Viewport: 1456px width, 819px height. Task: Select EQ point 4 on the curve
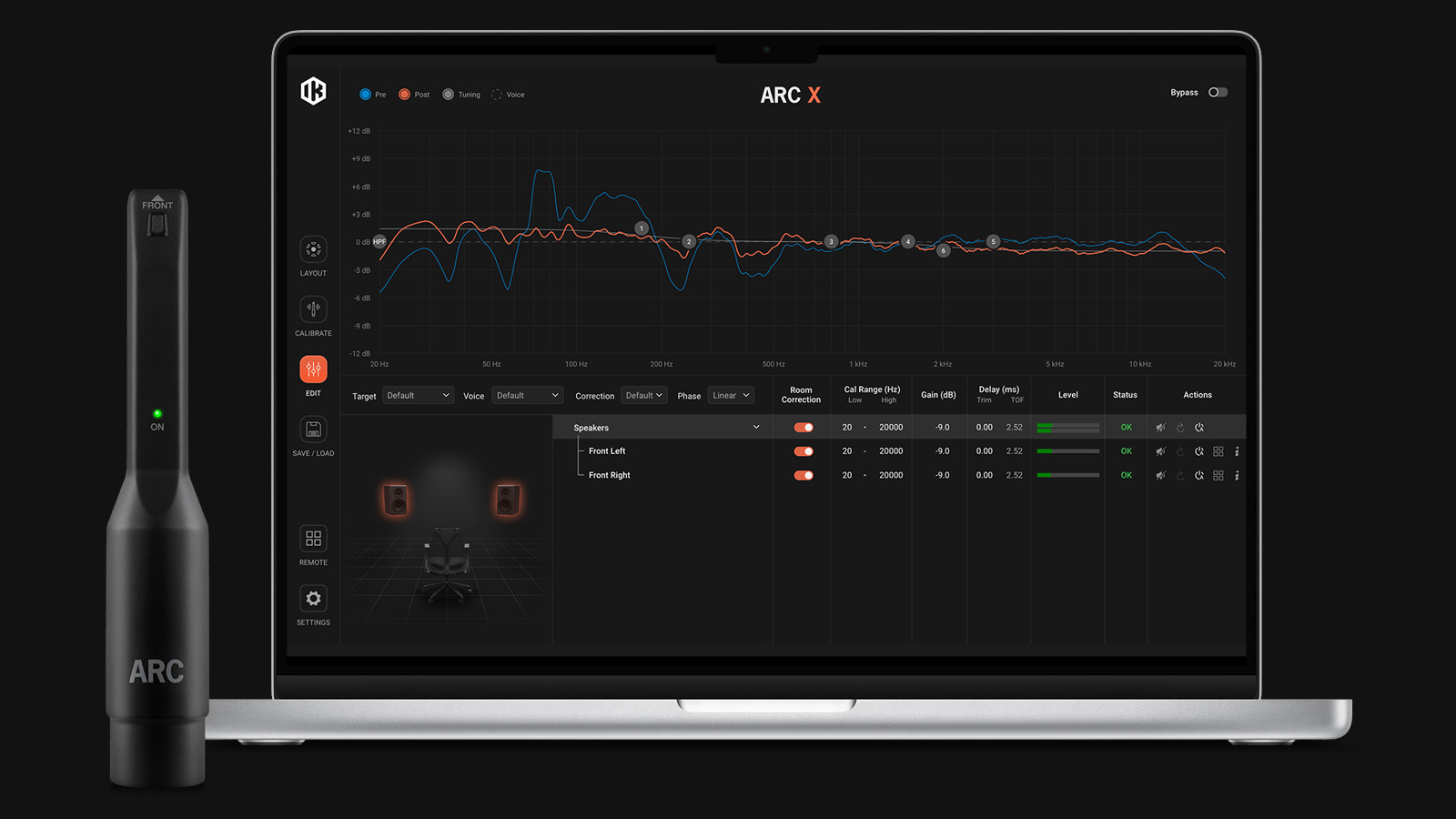coord(907,242)
